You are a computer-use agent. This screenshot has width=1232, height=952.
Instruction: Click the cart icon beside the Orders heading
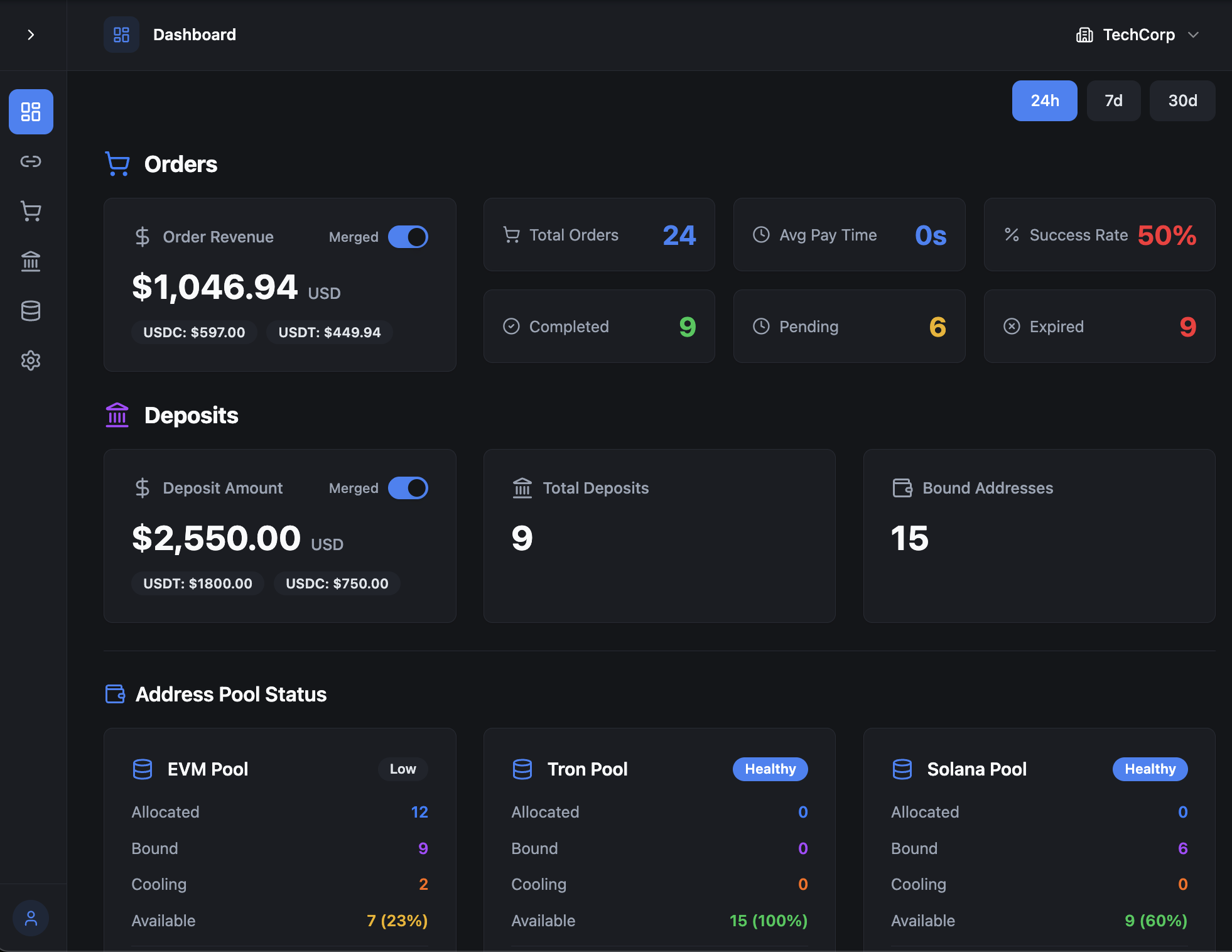pos(117,164)
